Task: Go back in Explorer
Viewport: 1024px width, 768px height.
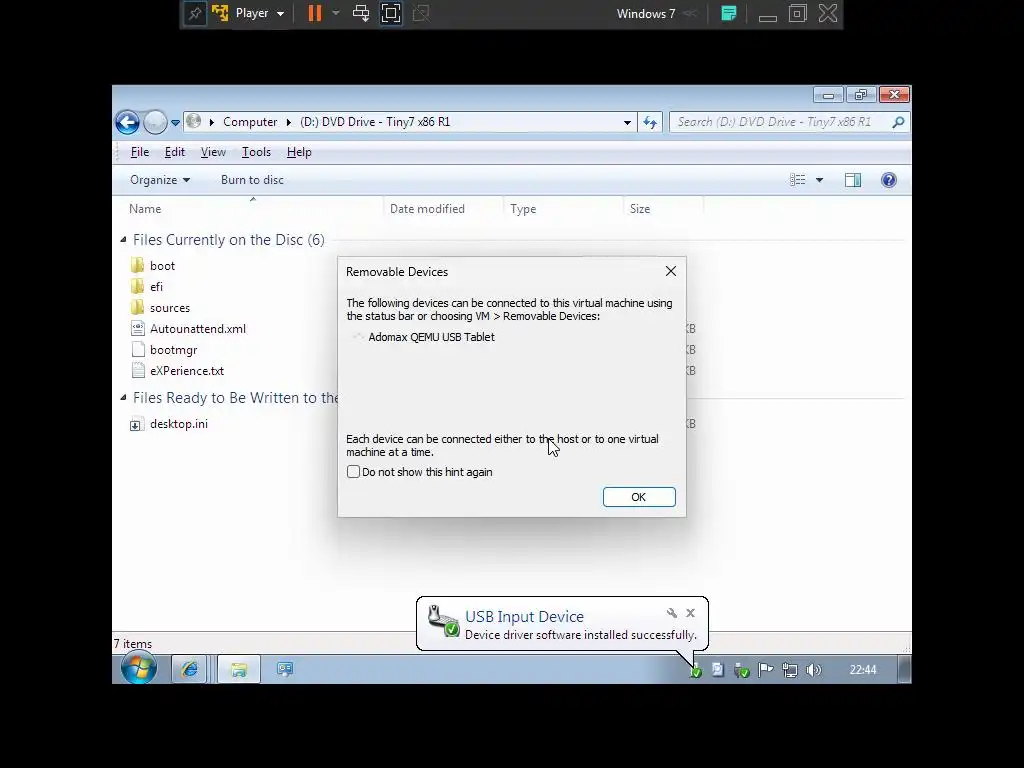Action: click(127, 122)
